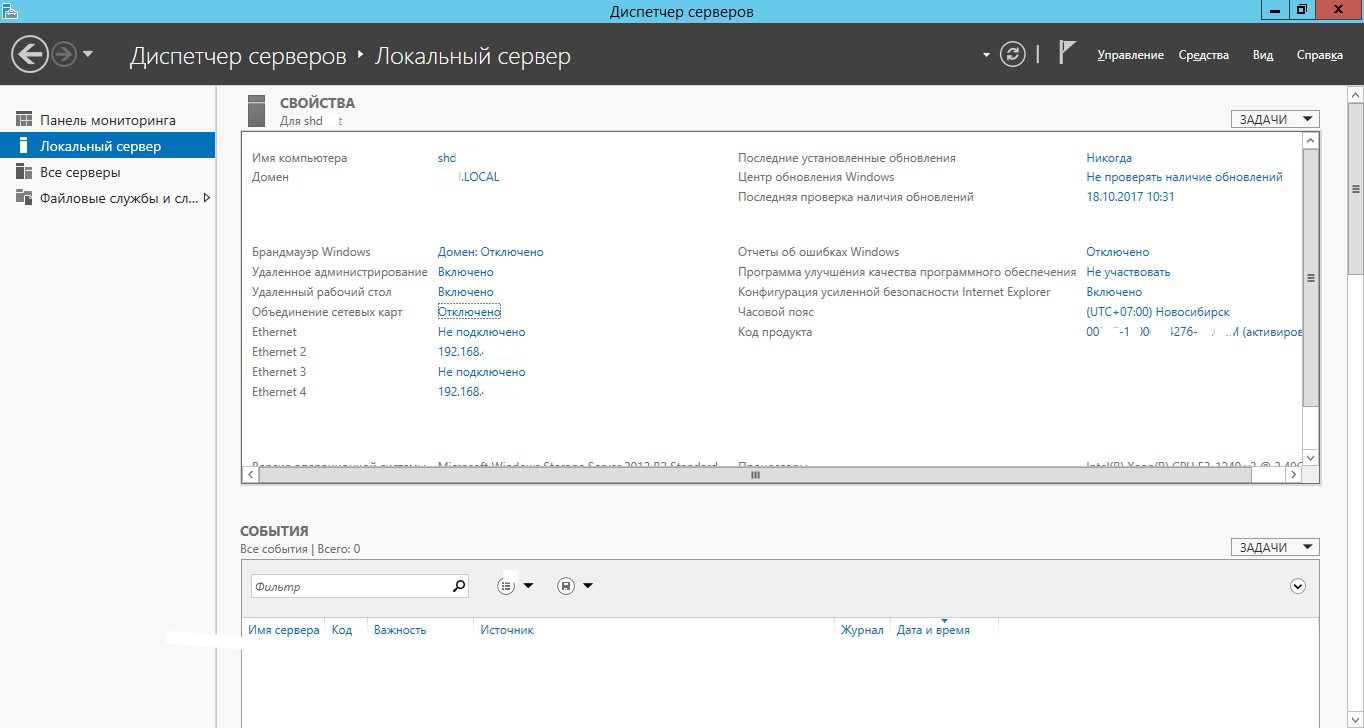Image resolution: width=1364 pixels, height=728 pixels.
Task: Open the small dropdown arrow left of refresh
Action: [986, 55]
